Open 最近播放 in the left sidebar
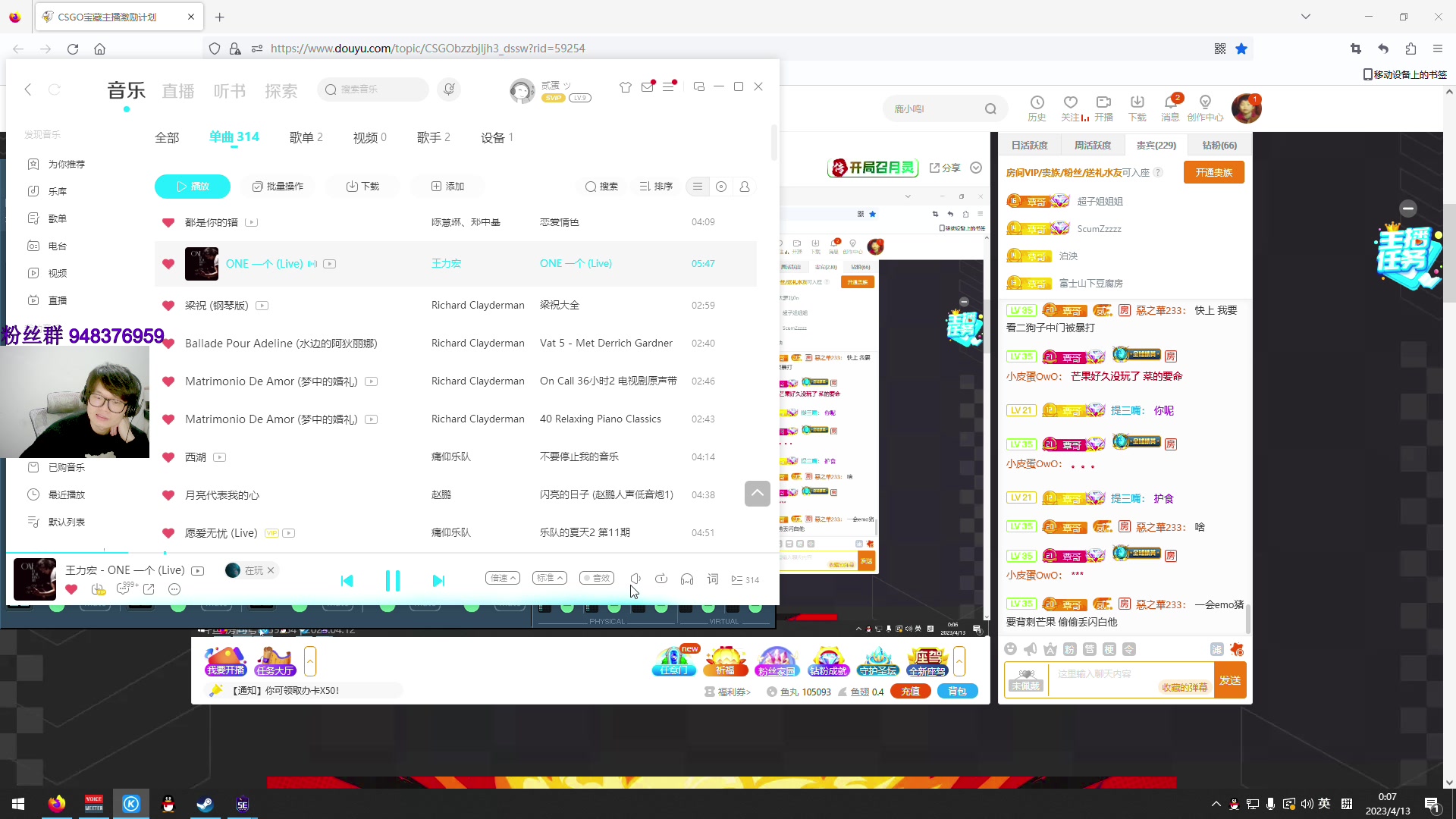 pos(67,495)
